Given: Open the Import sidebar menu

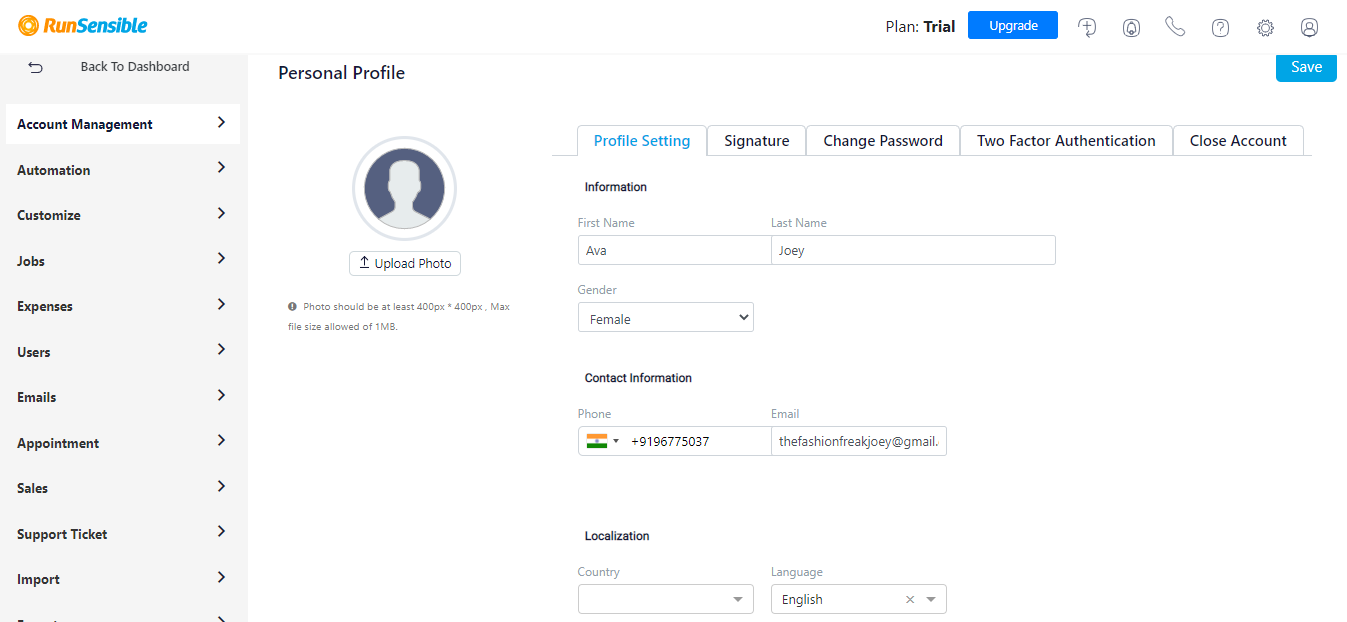Looking at the screenshot, I should tap(123, 579).
